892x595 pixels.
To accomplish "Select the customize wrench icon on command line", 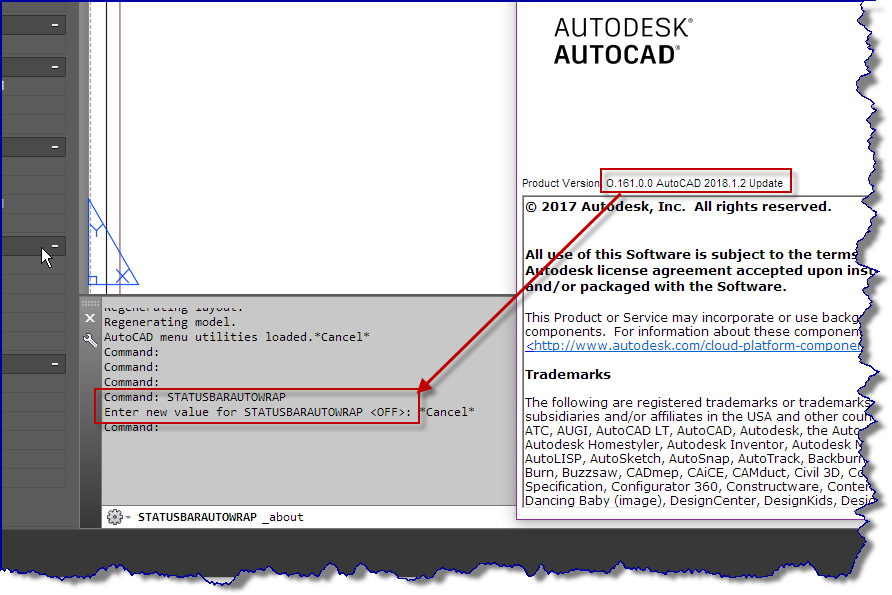I will (90, 340).
